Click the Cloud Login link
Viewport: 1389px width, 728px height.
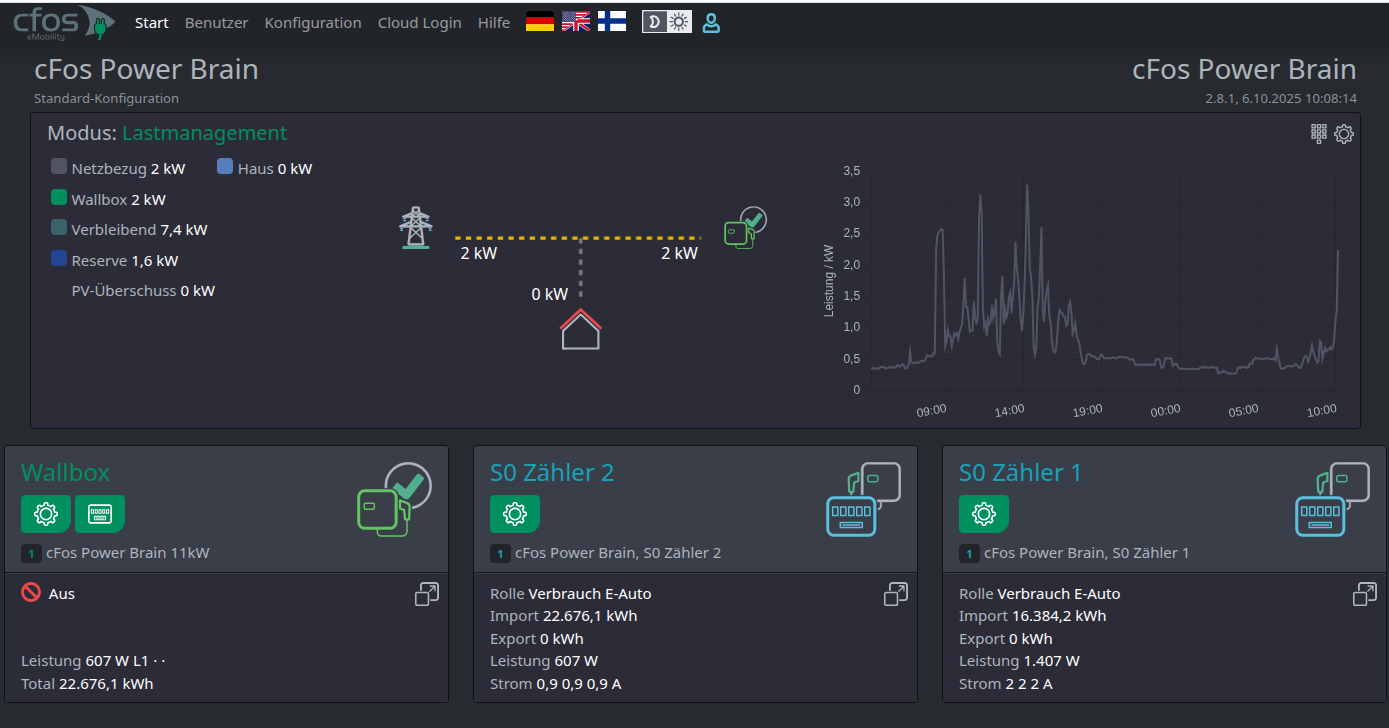pyautogui.click(x=419, y=23)
